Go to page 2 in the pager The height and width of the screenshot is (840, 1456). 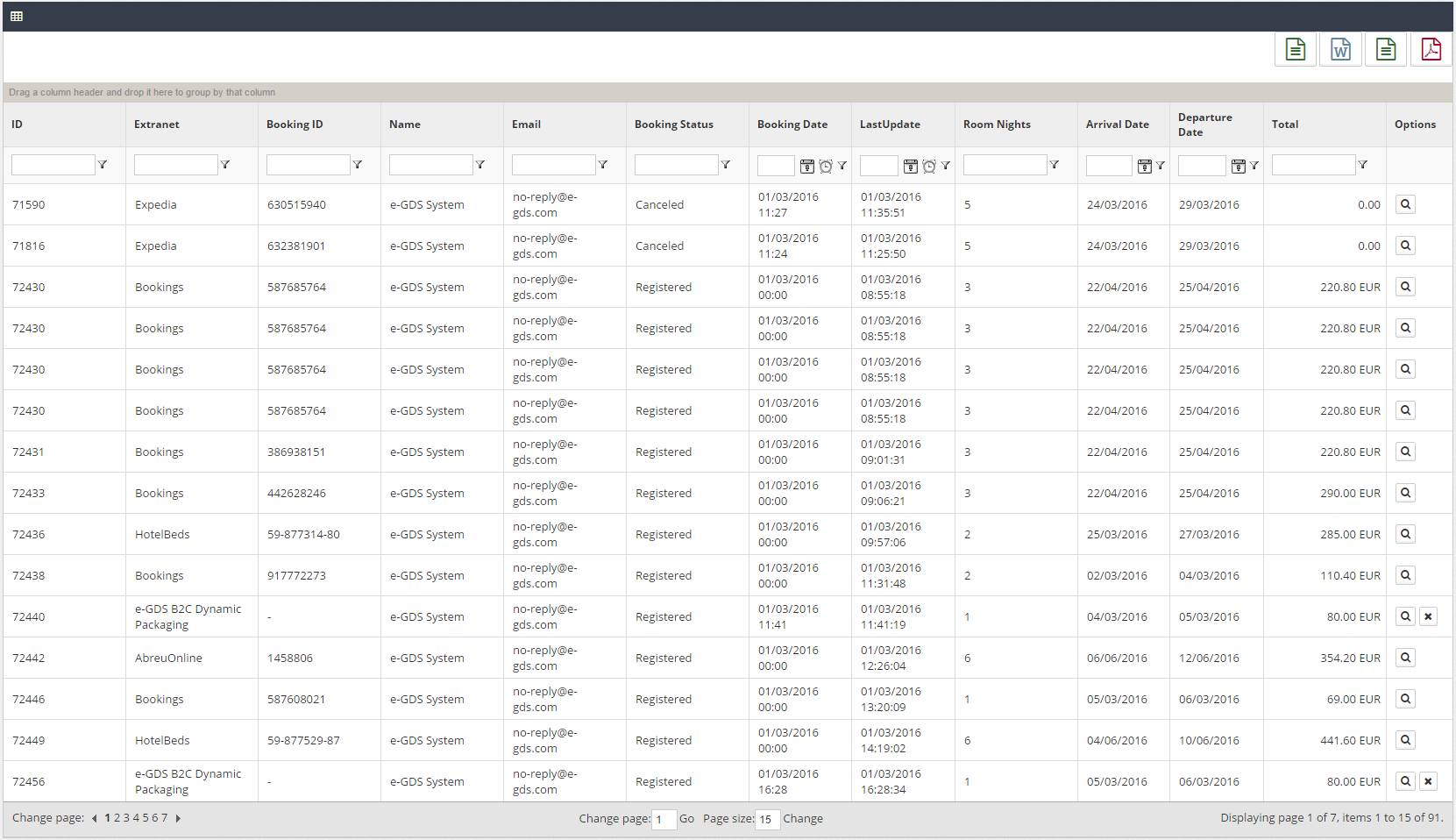click(x=117, y=818)
